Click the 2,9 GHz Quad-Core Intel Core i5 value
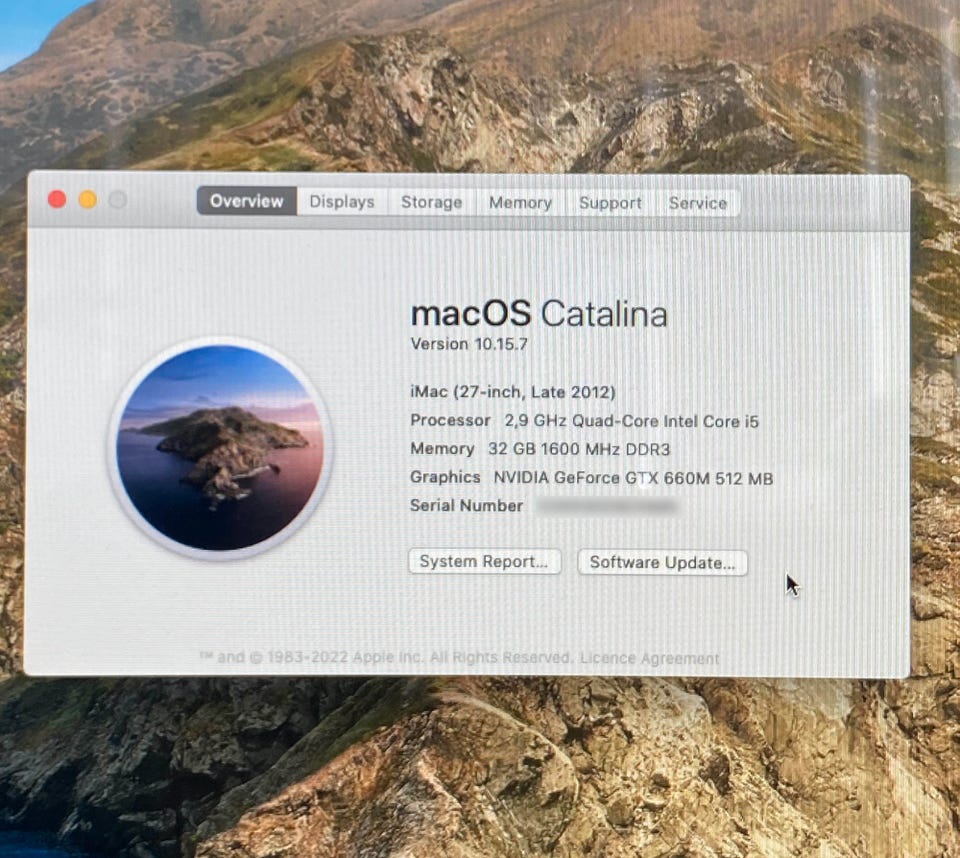Image resolution: width=960 pixels, height=858 pixels. click(631, 421)
